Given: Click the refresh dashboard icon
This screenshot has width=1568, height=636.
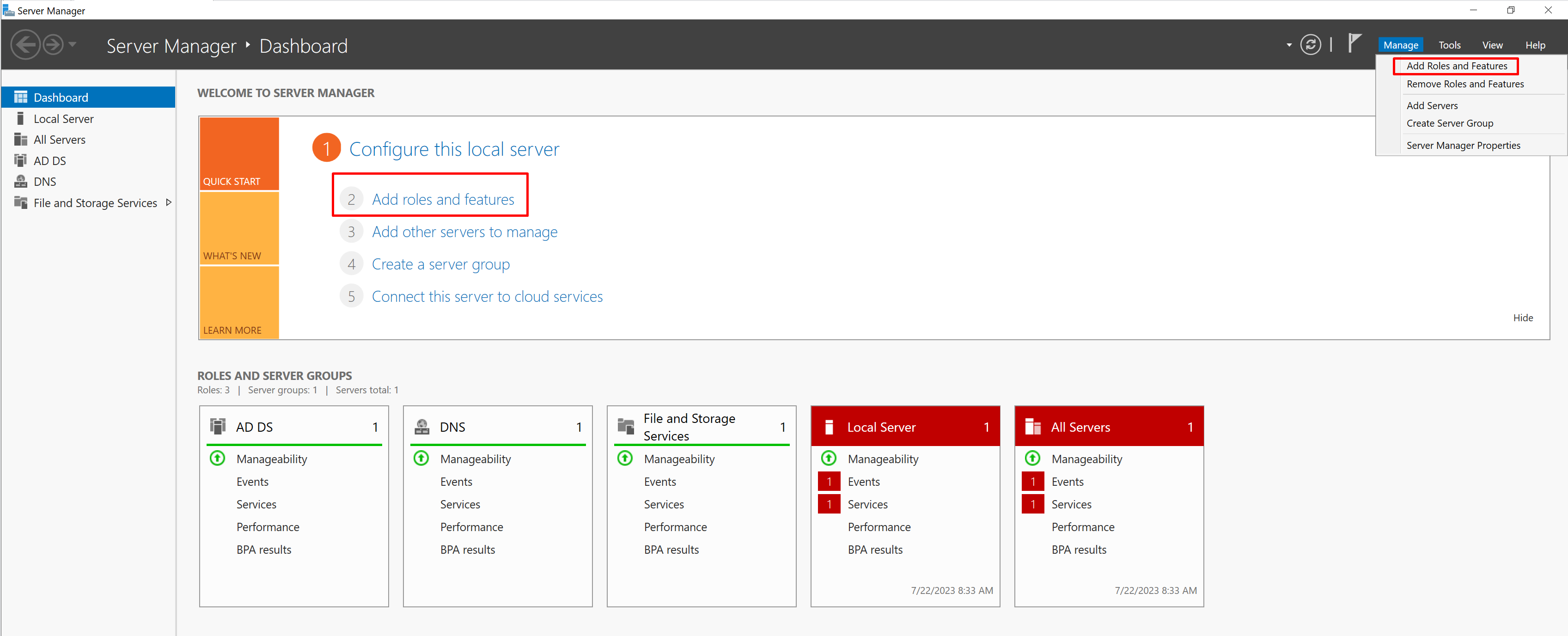Looking at the screenshot, I should coord(1310,45).
